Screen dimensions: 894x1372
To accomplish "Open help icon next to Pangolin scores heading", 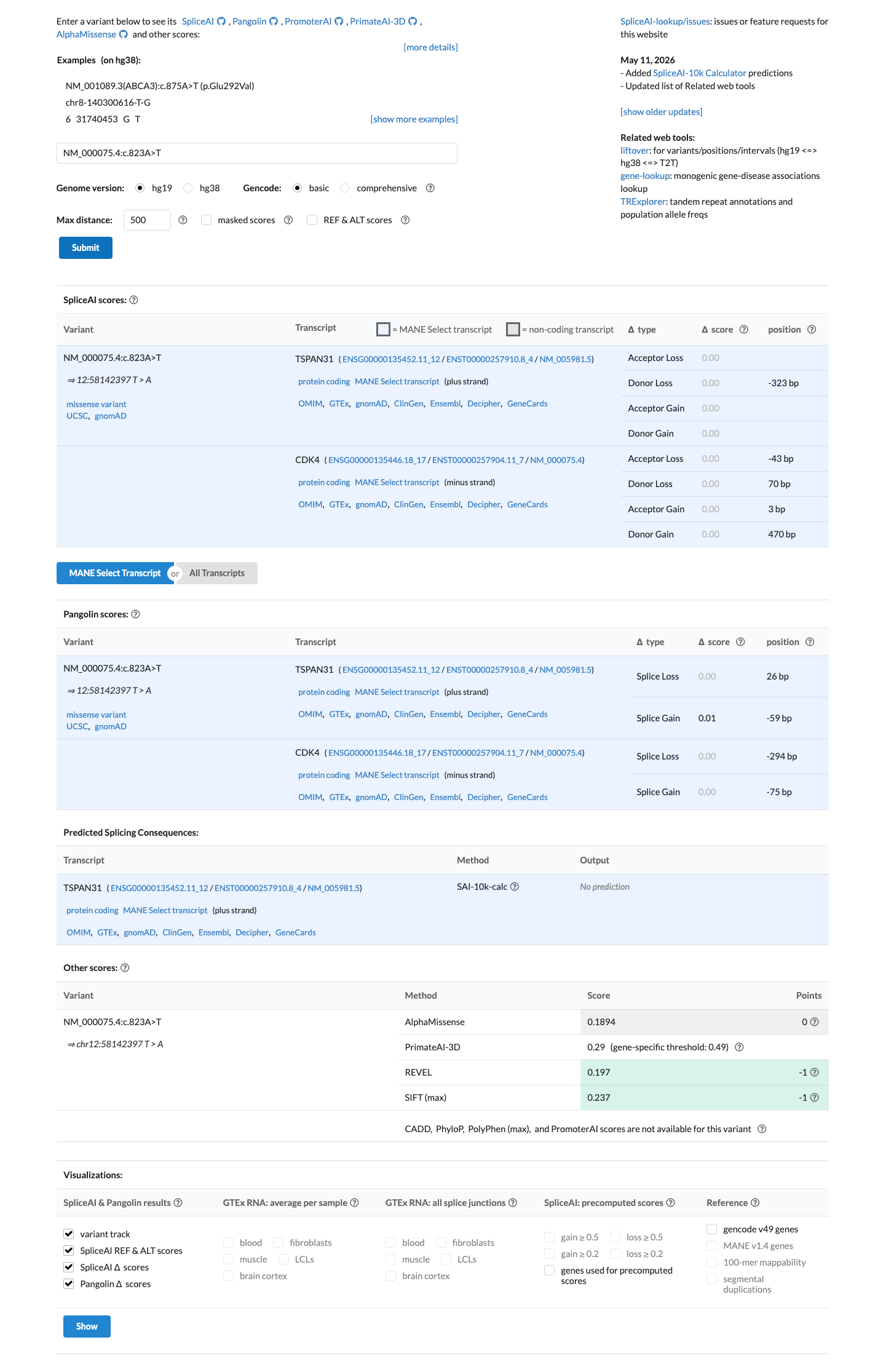I will coord(136,614).
